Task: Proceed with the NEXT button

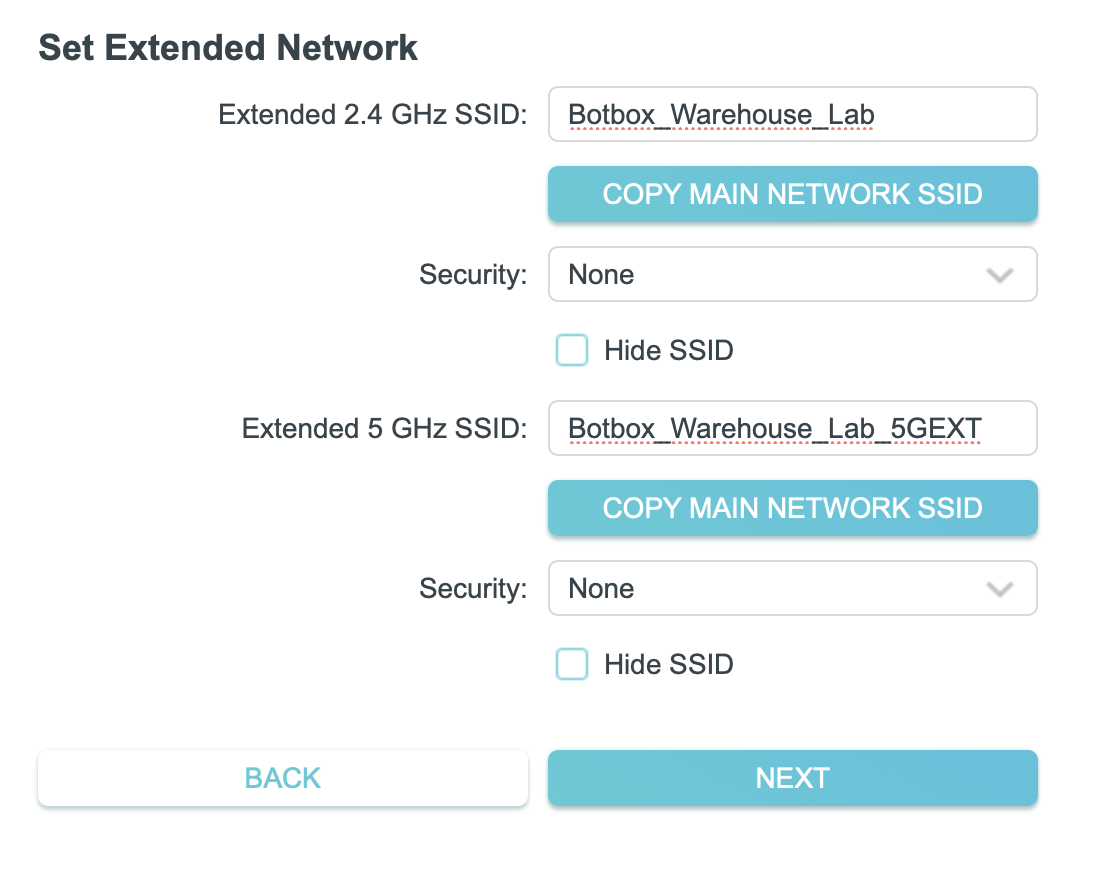Action: point(792,778)
